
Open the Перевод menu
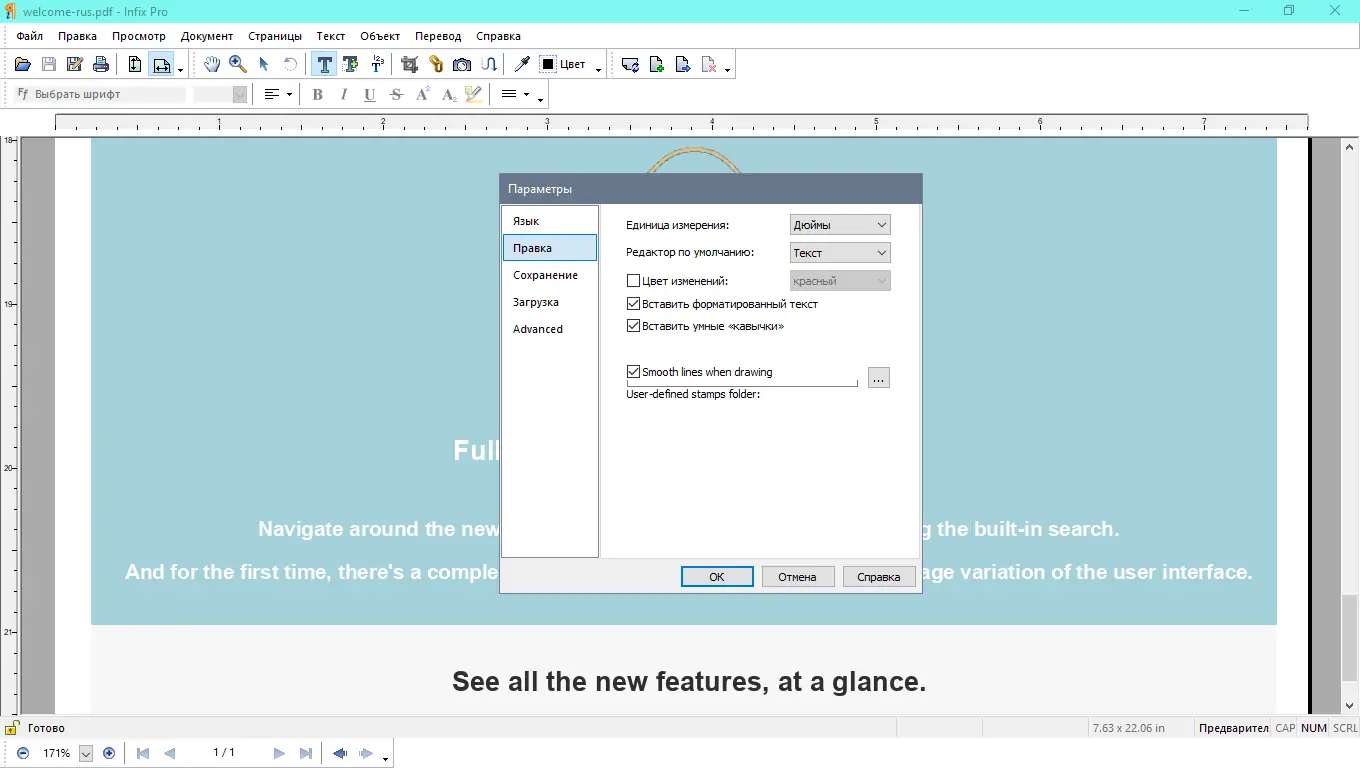(438, 36)
